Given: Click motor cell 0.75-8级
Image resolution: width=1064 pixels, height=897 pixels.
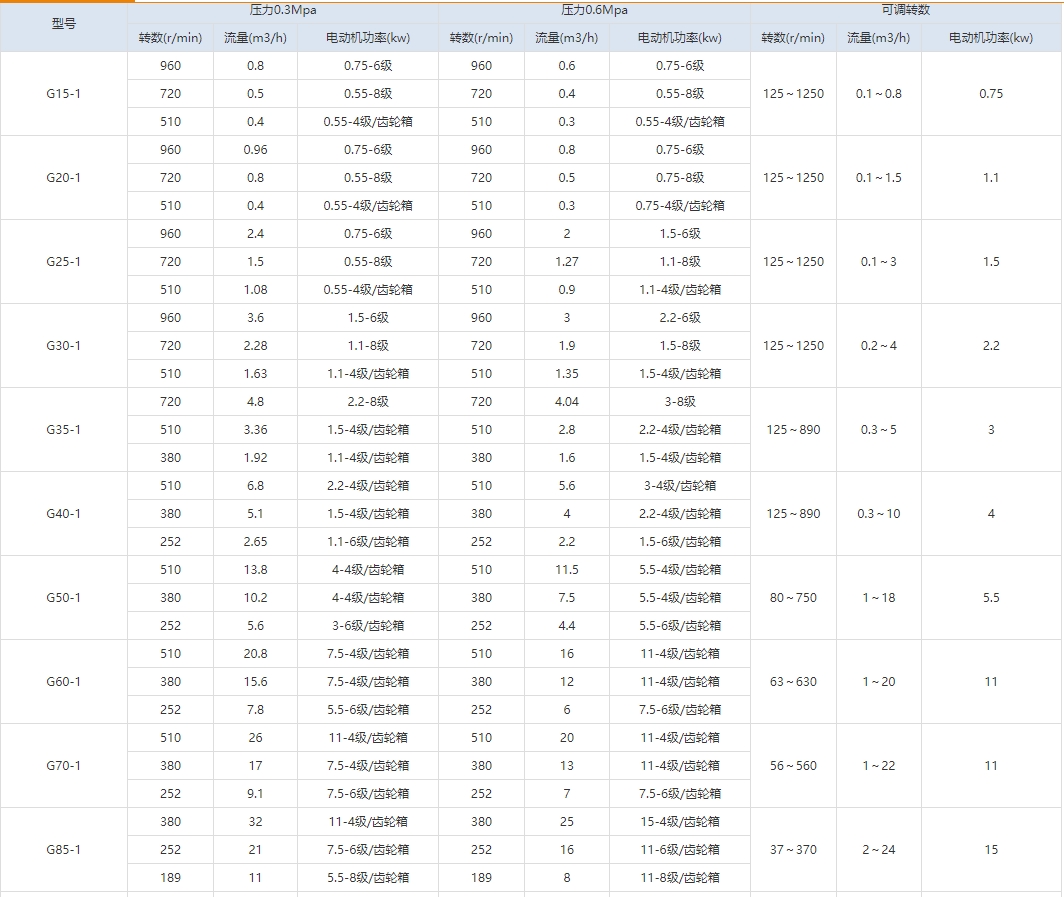Looking at the screenshot, I should [x=680, y=178].
